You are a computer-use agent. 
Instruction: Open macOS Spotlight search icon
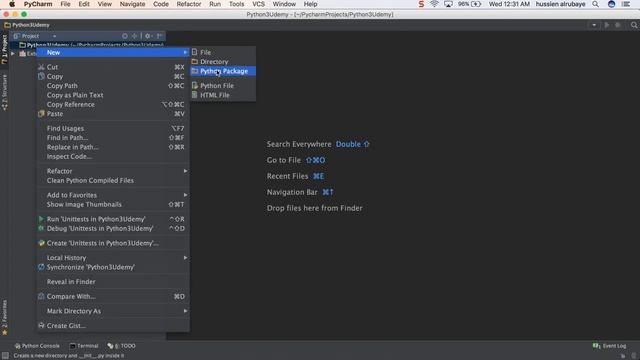click(x=596, y=4)
